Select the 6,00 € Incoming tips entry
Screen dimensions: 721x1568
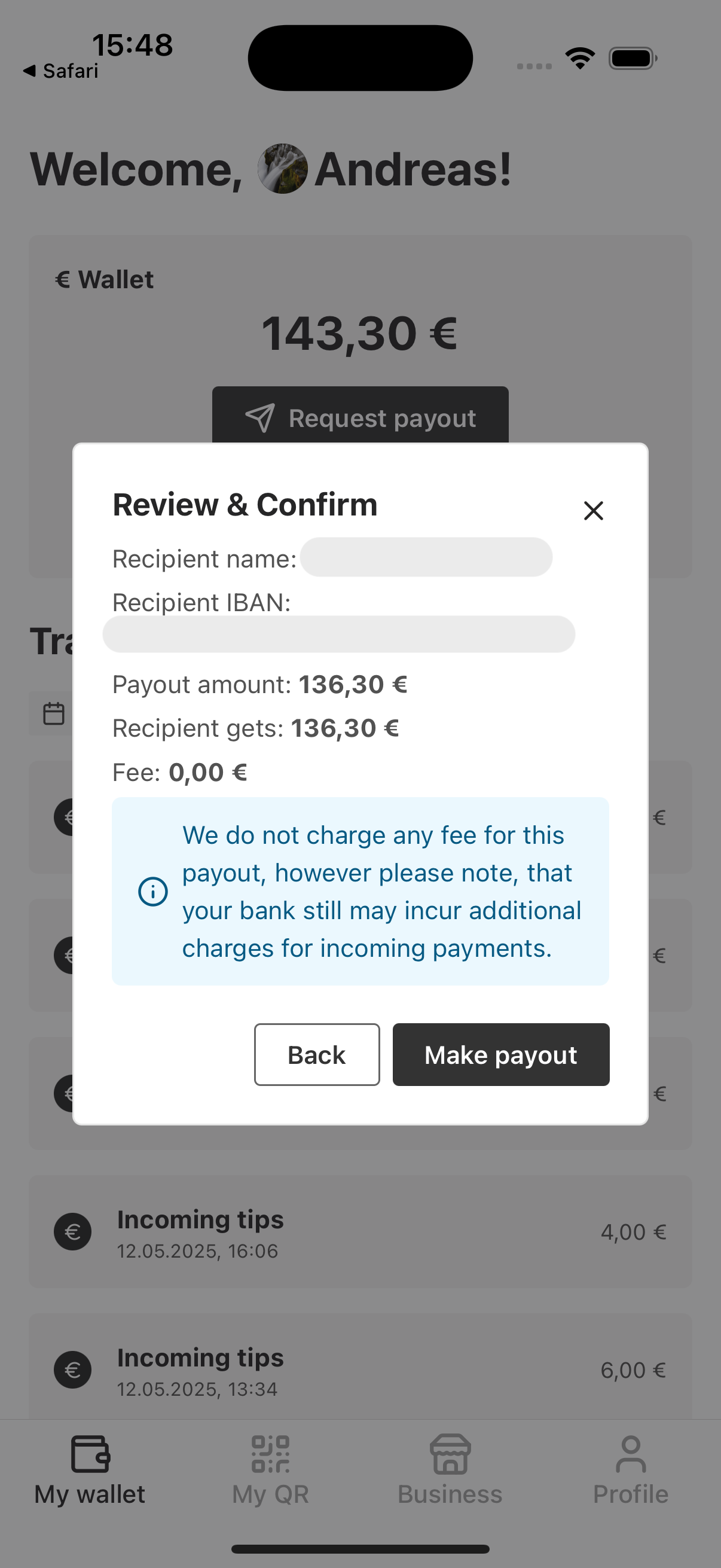360,1370
